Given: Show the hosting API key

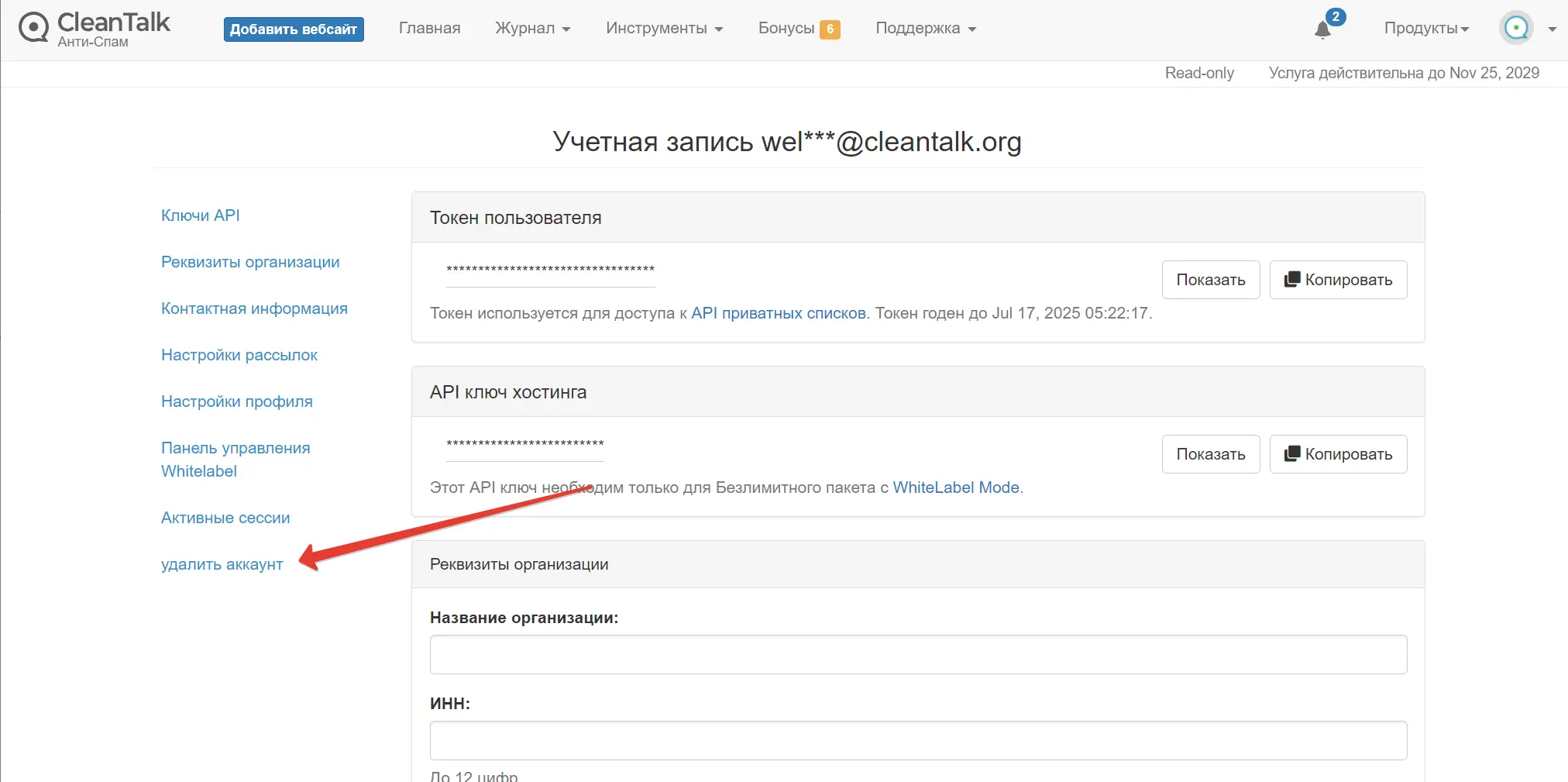Looking at the screenshot, I should (1211, 454).
